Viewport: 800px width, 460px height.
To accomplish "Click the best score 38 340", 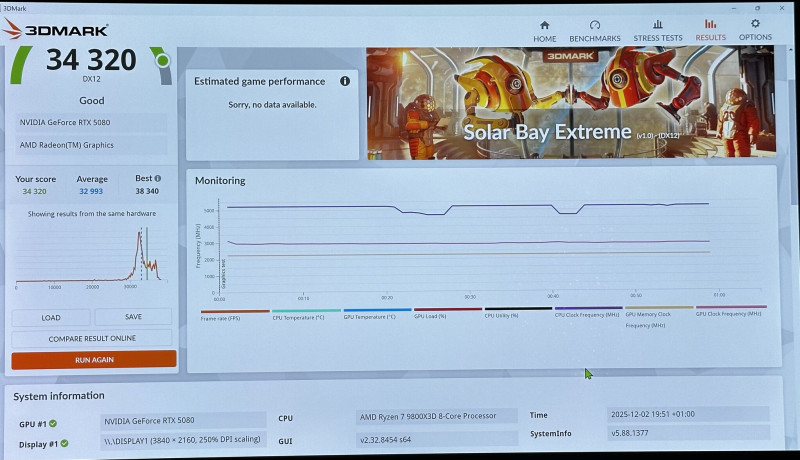I will (147, 191).
